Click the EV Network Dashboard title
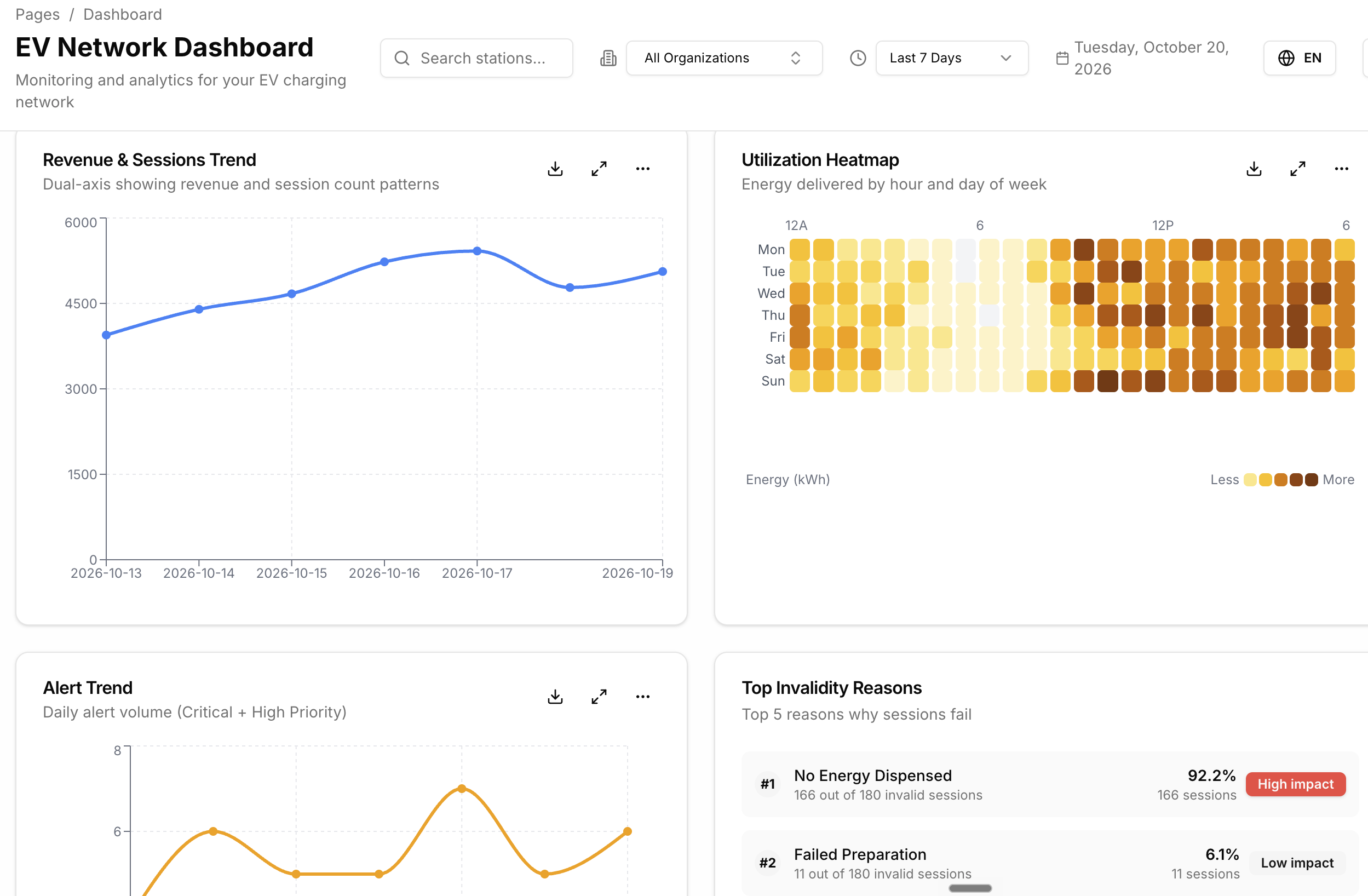Viewport: 1368px width, 896px height. tap(164, 47)
